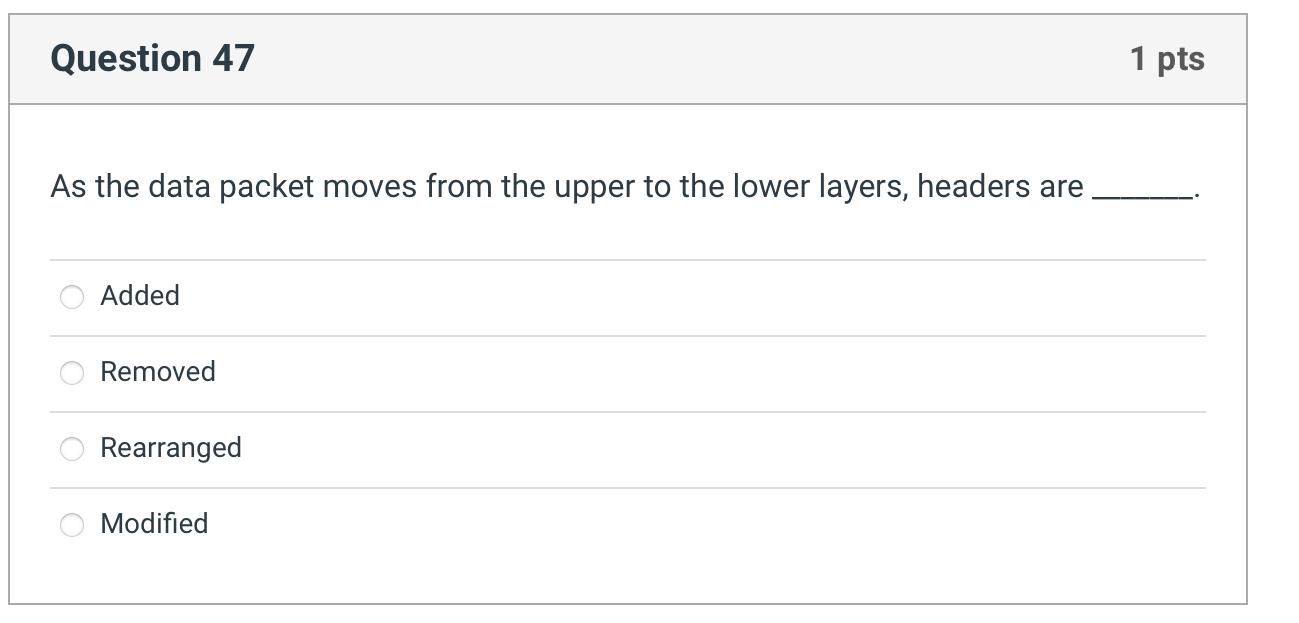Click "As the" at the question start
Viewport: 1299px width, 623px height.
[96, 187]
